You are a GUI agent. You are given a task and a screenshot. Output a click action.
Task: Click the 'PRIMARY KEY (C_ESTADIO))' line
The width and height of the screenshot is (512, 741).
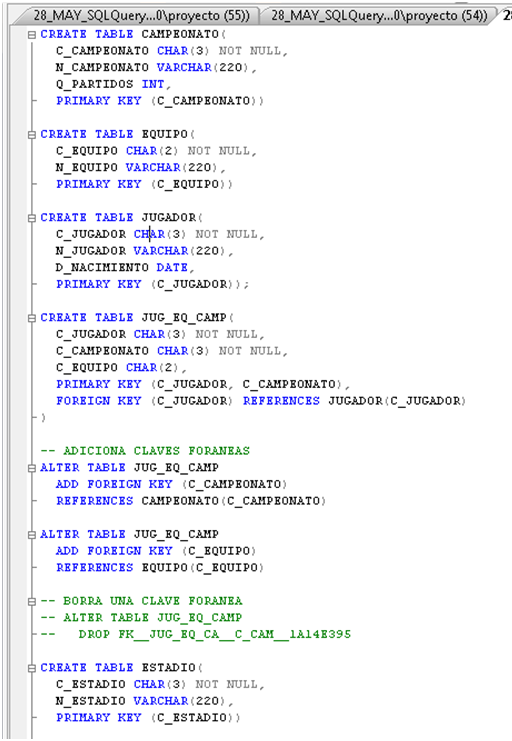click(x=148, y=717)
